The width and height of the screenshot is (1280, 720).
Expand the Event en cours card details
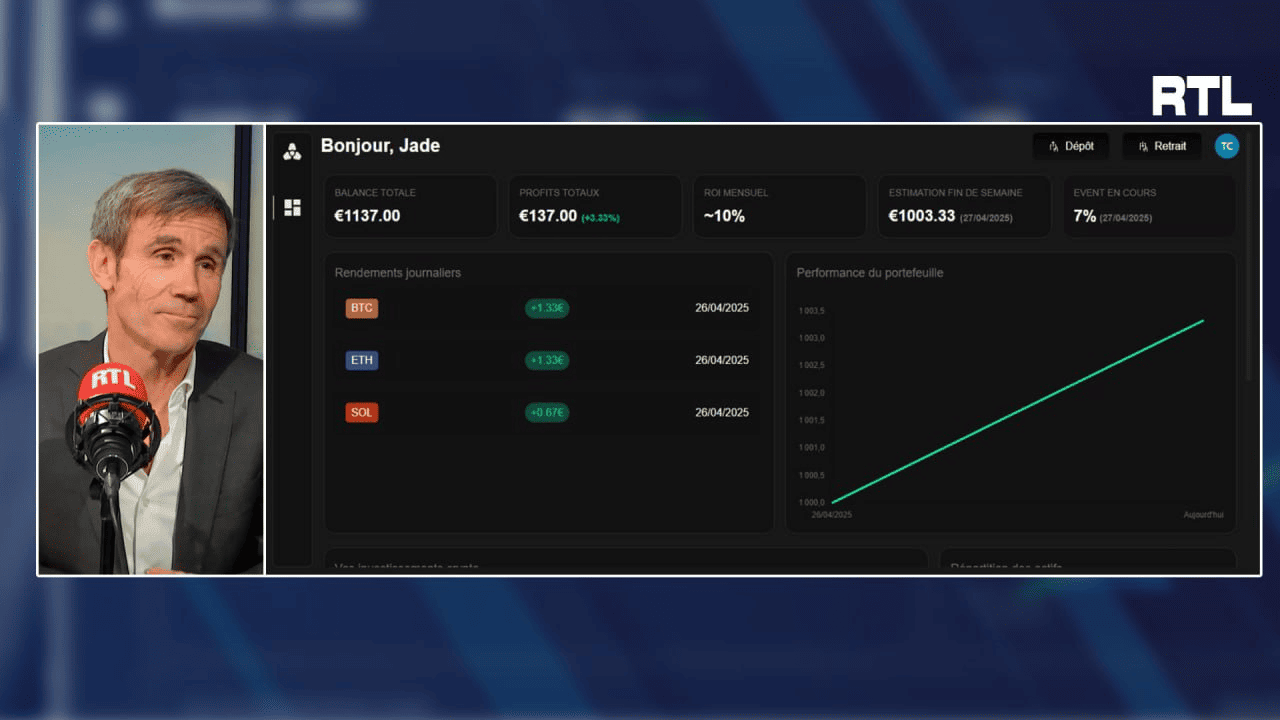tap(1148, 206)
